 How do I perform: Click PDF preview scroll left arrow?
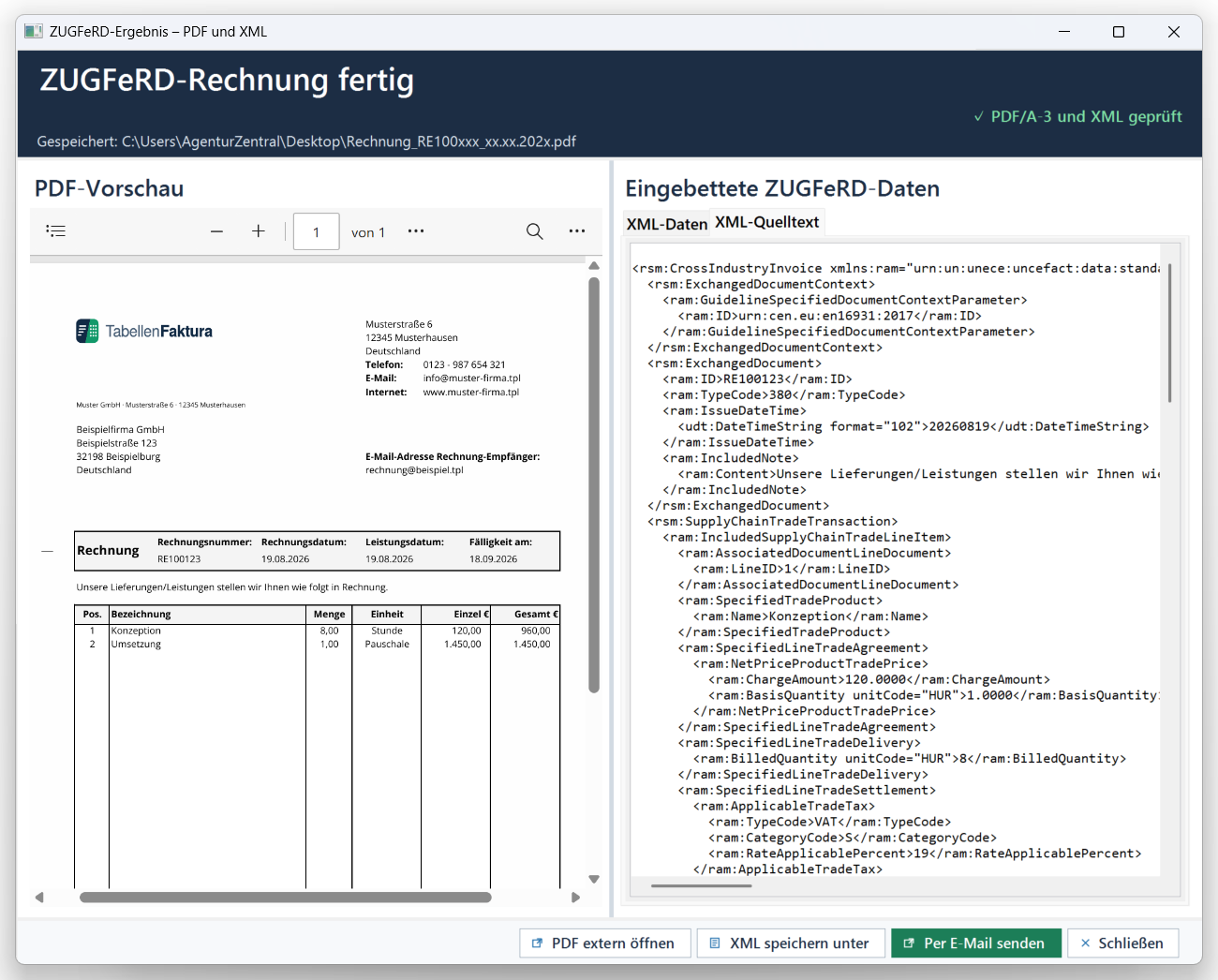click(39, 898)
